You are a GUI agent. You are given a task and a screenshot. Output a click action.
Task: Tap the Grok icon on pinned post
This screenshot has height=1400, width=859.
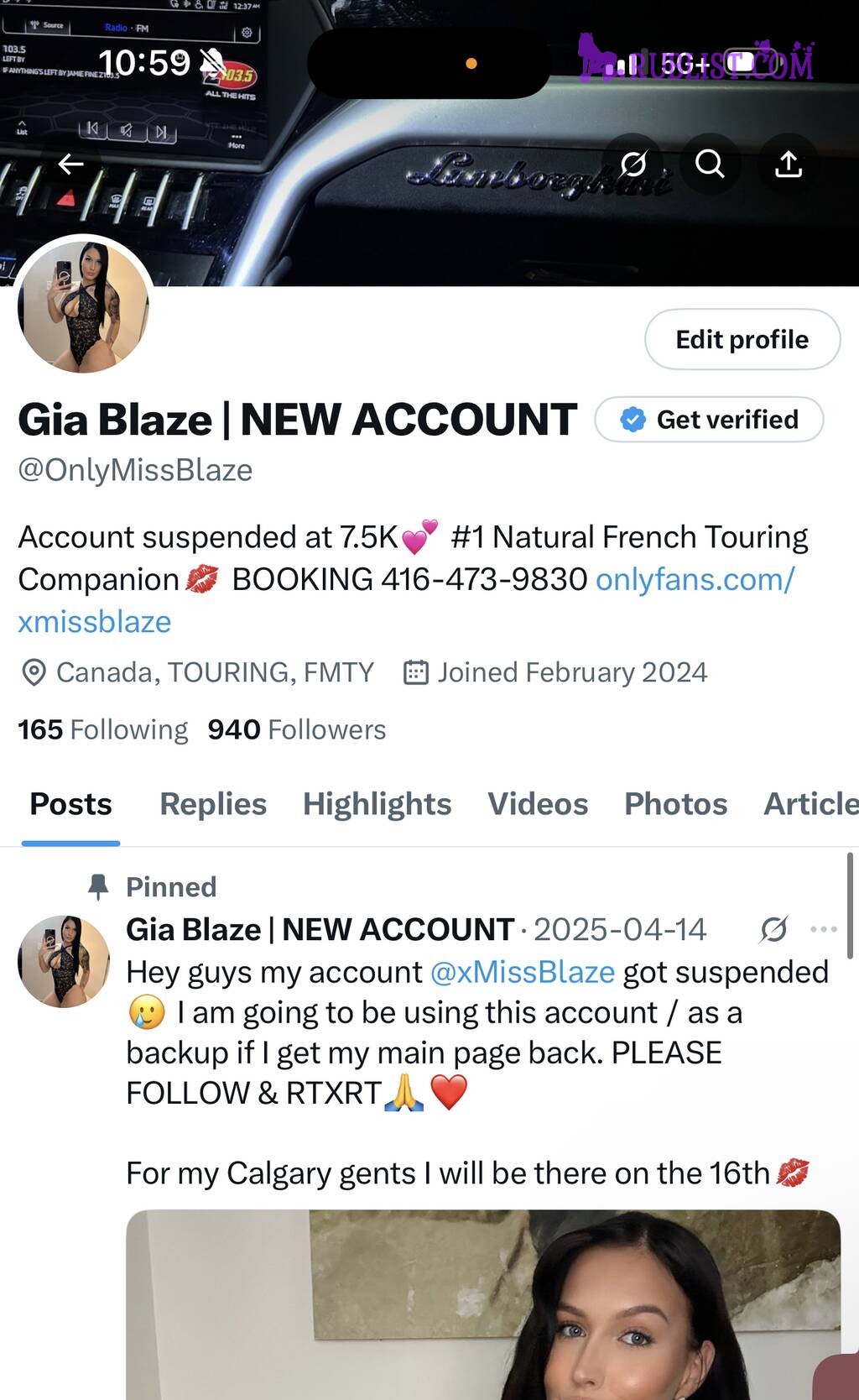click(x=773, y=929)
